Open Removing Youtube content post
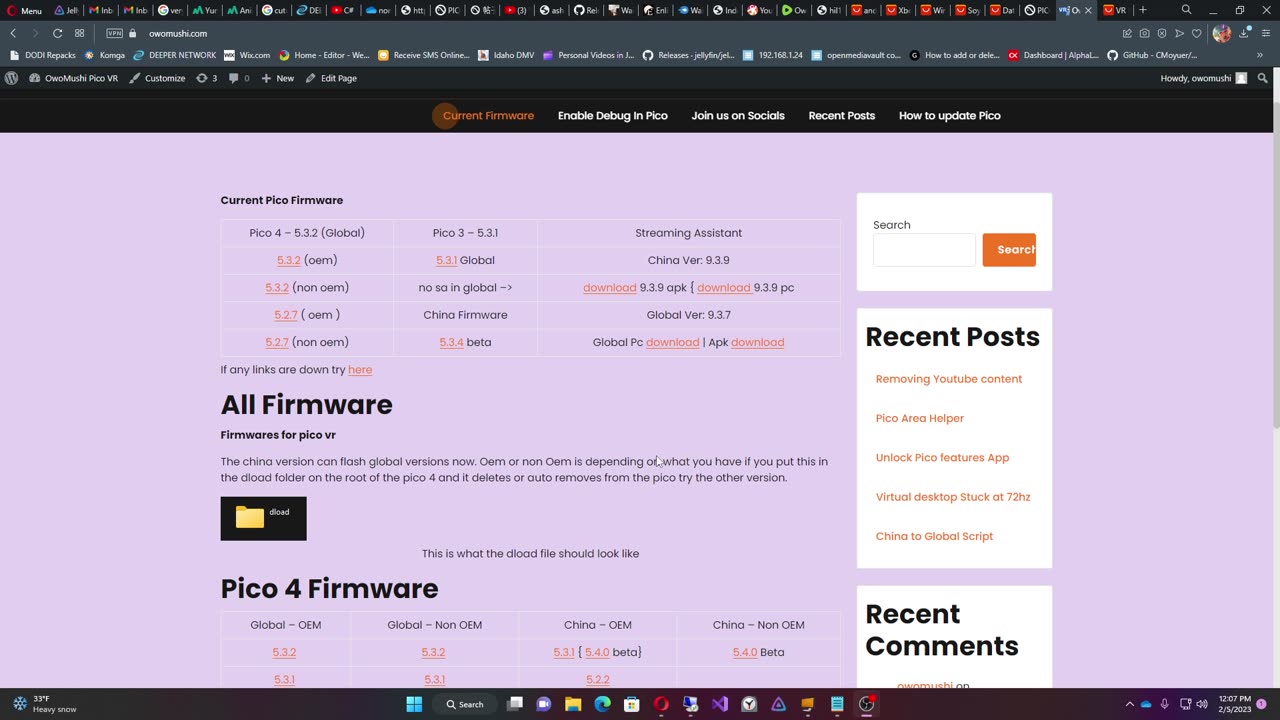This screenshot has width=1280, height=720. pos(949,379)
